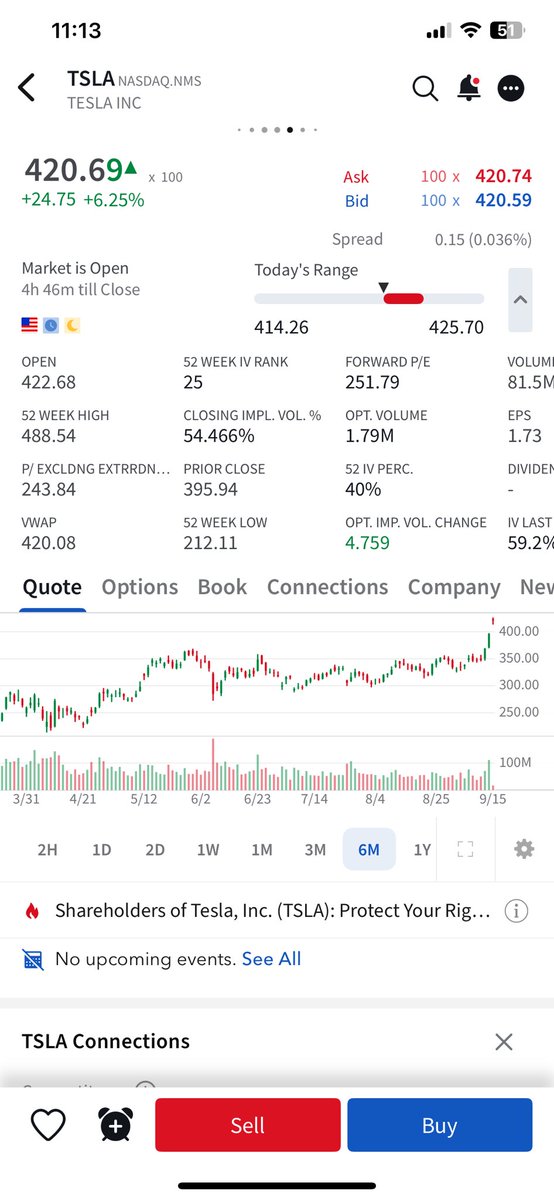Open the See All events link
The image size is (554, 1200).
click(x=271, y=959)
